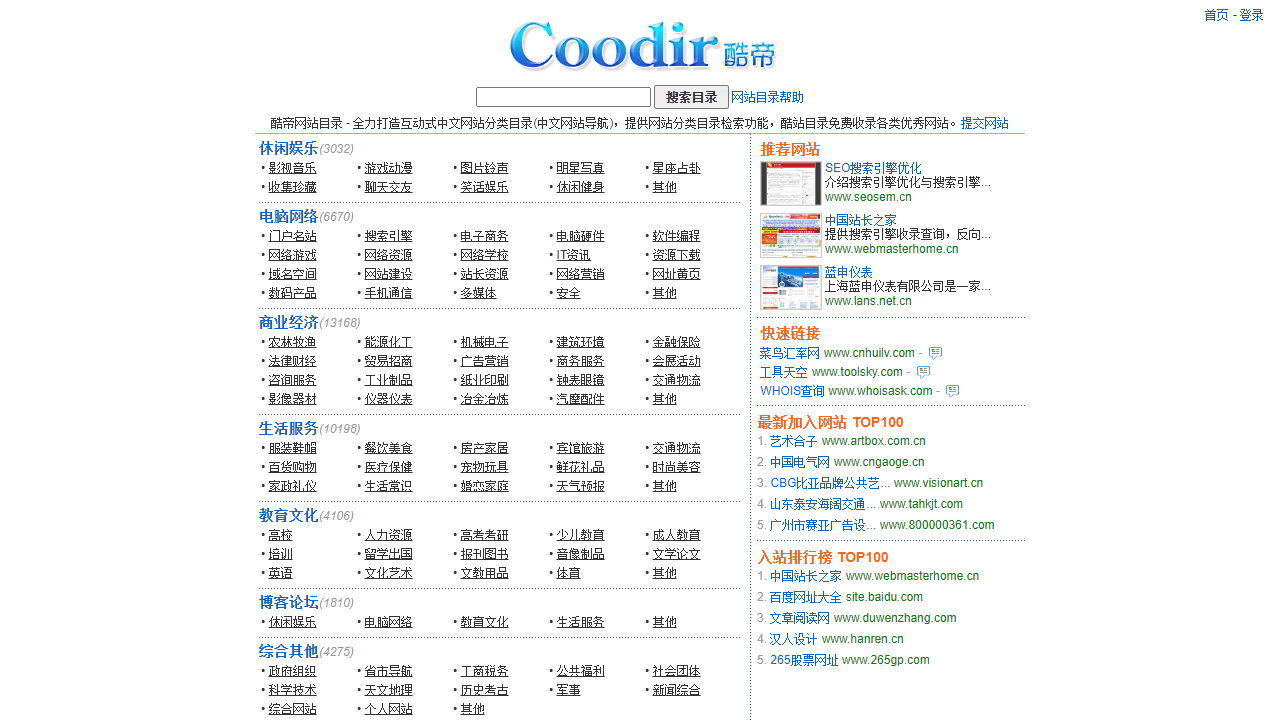Open the 265股票网址 ranking entry
The width and height of the screenshot is (1280, 720).
coord(803,660)
